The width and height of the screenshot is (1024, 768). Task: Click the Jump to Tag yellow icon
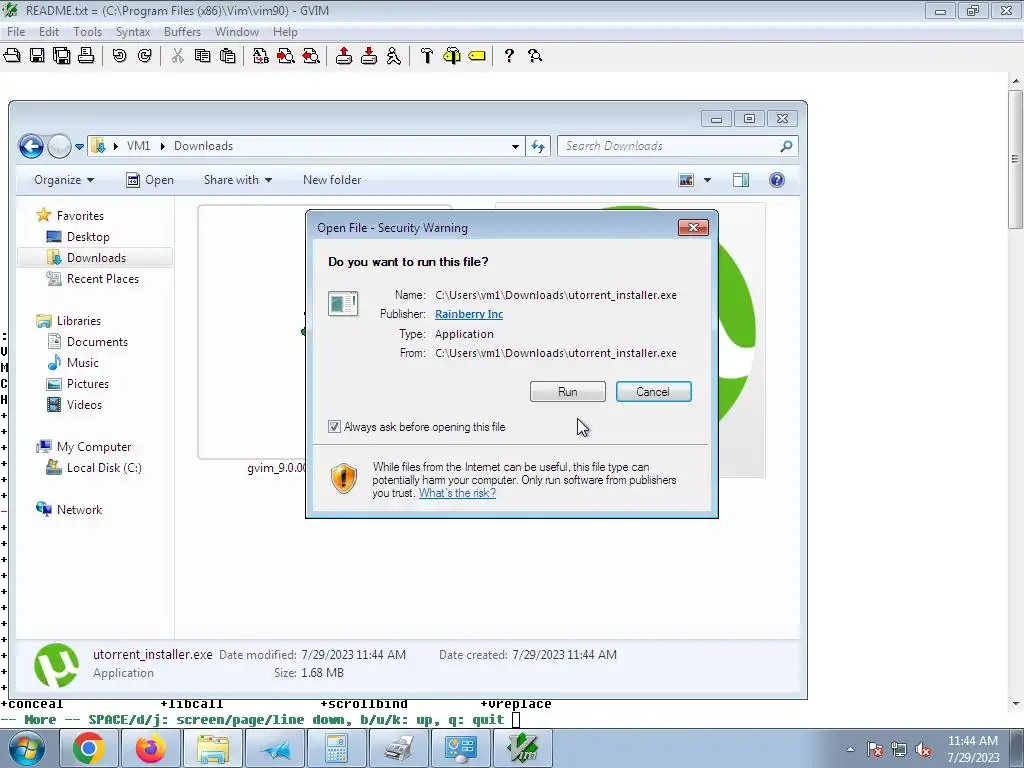coord(477,56)
